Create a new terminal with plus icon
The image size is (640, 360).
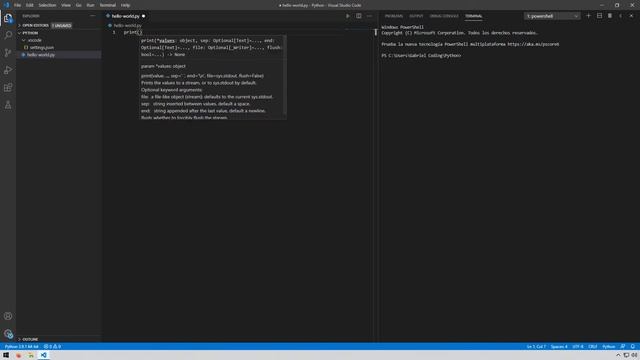pos(588,16)
